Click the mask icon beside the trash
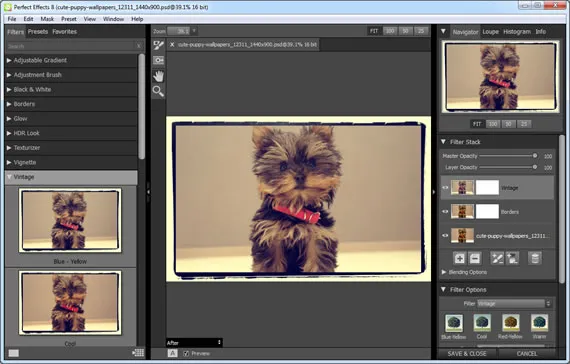 (512, 258)
